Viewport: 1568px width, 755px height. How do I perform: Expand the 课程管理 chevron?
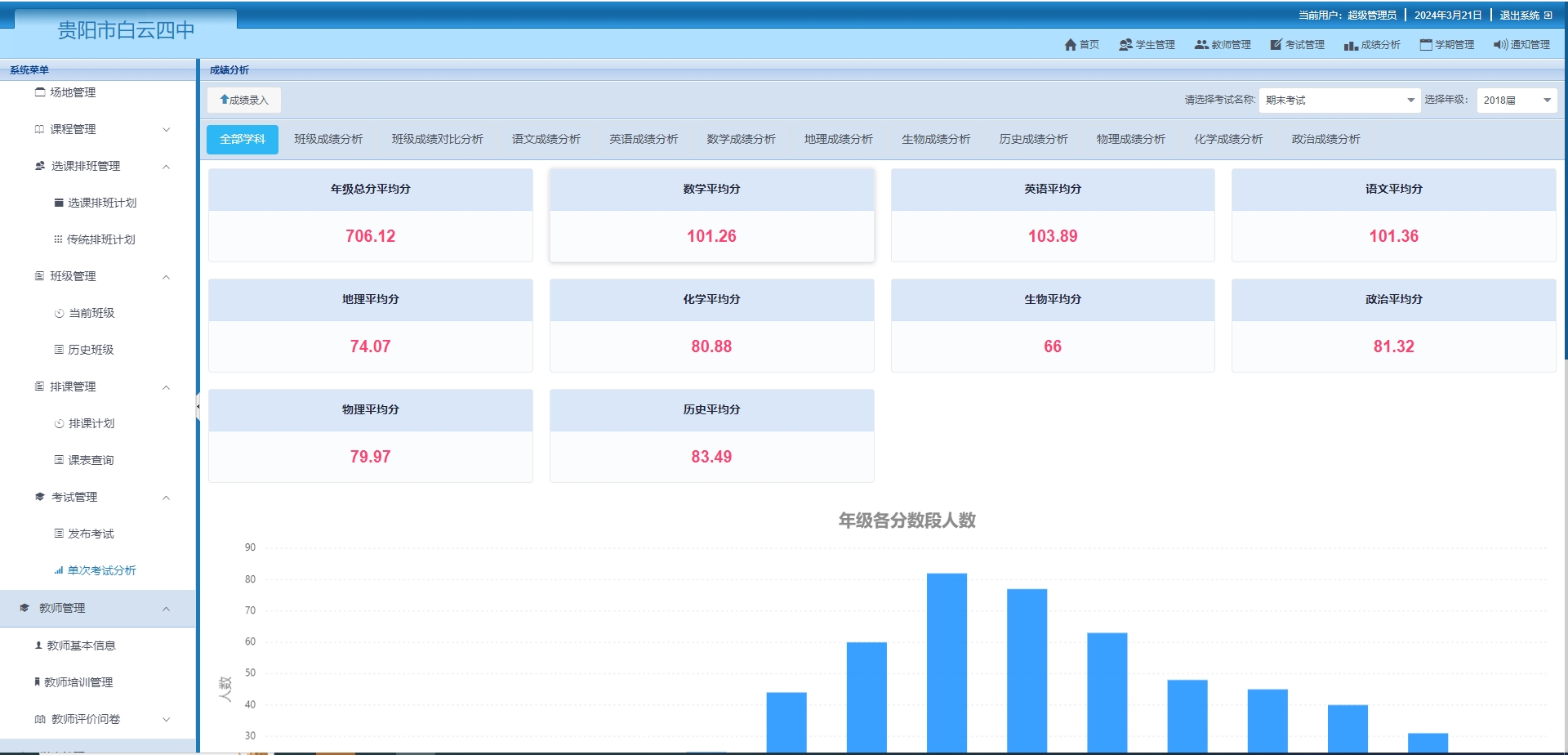167,129
